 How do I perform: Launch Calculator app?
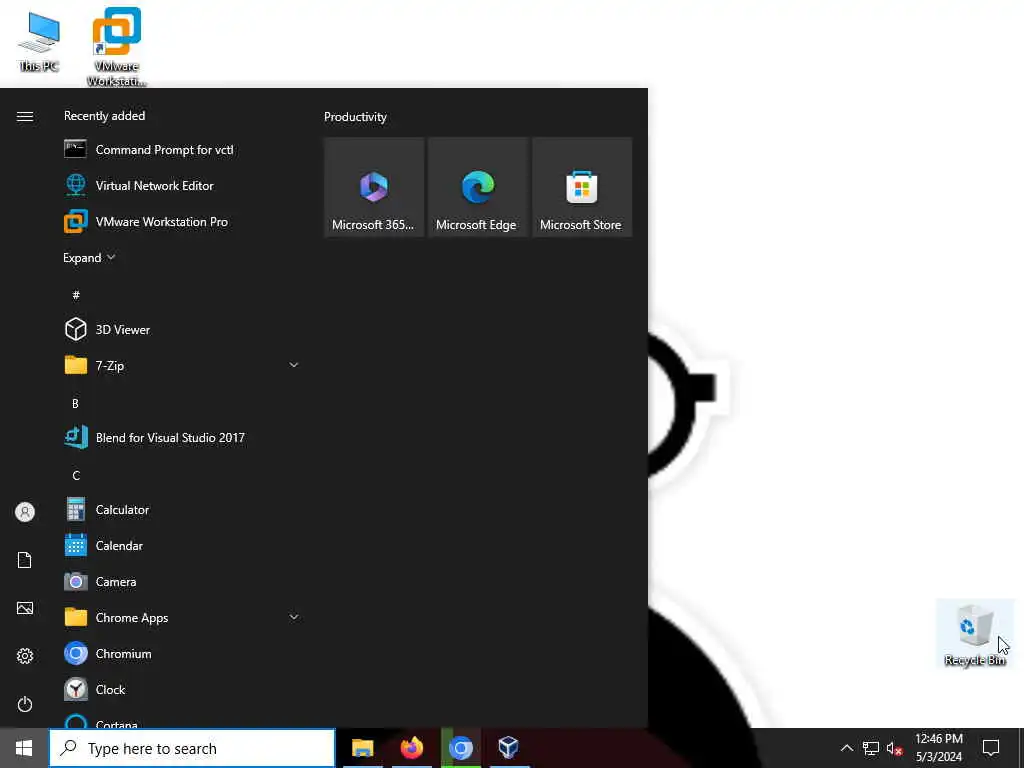pyautogui.click(x=182, y=509)
